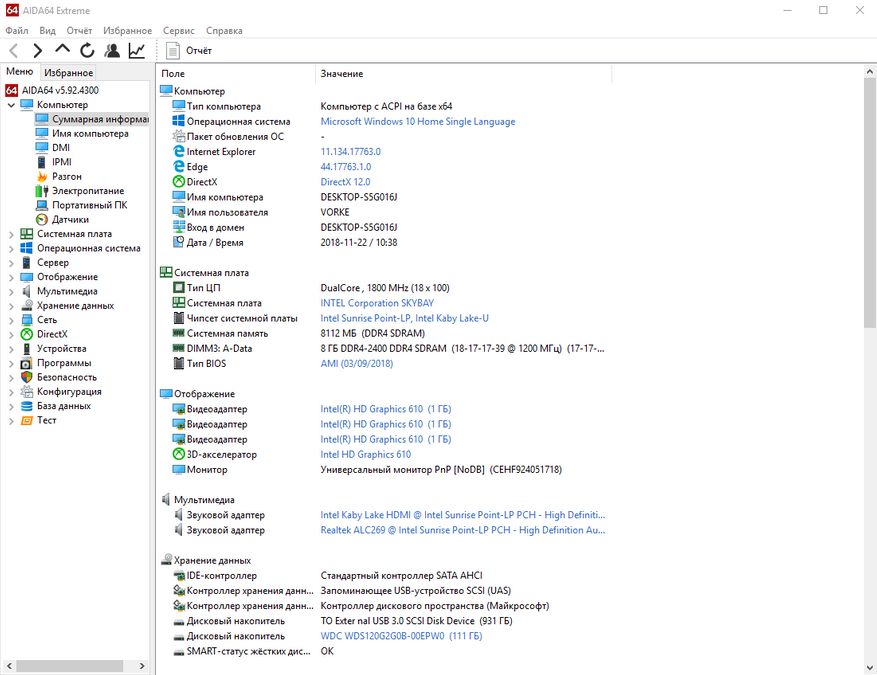Viewport: 877px width, 675px height.
Task: Open the graph chart toolbar icon
Action: pyautogui.click(x=137, y=50)
